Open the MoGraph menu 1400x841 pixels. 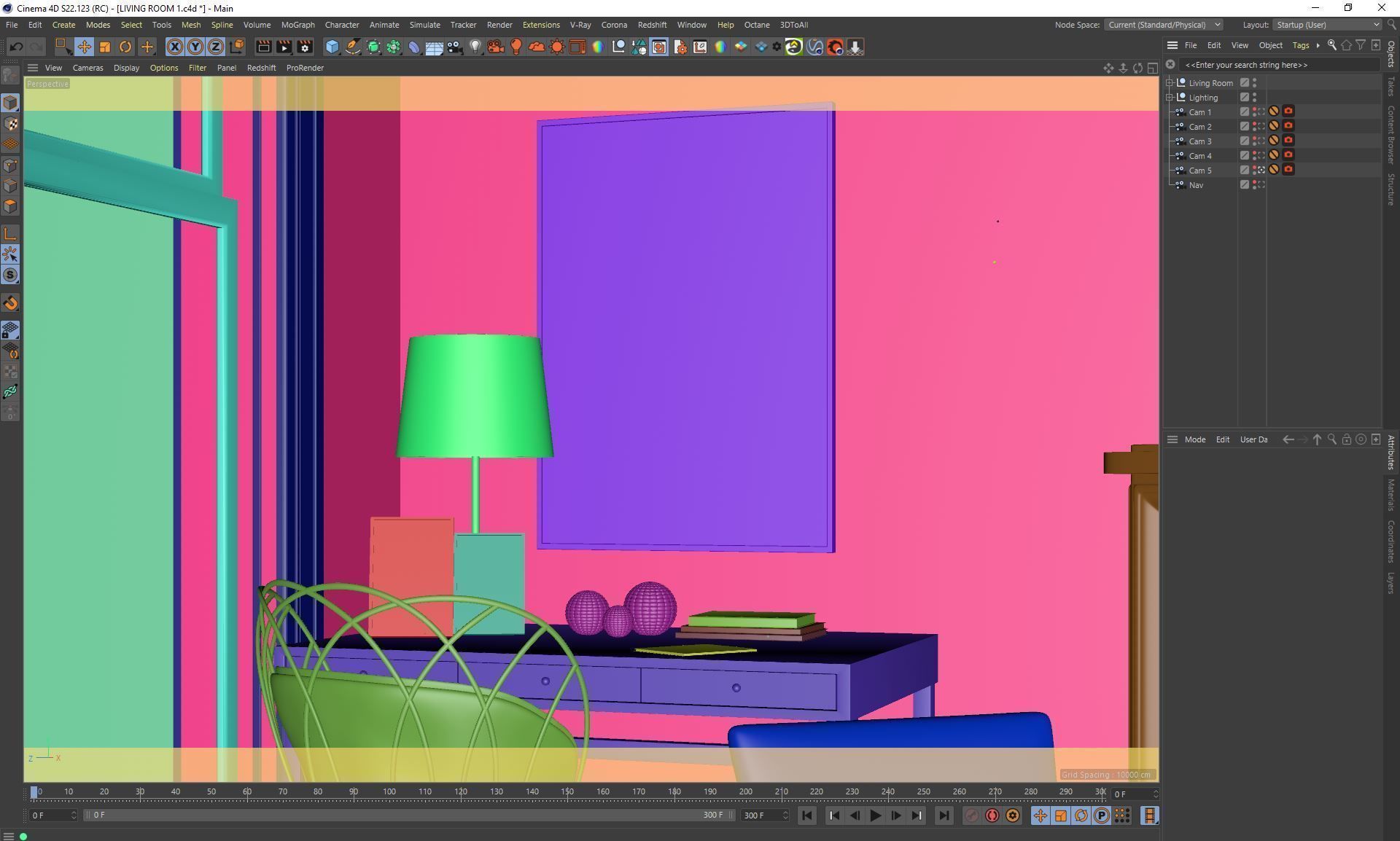(297, 25)
